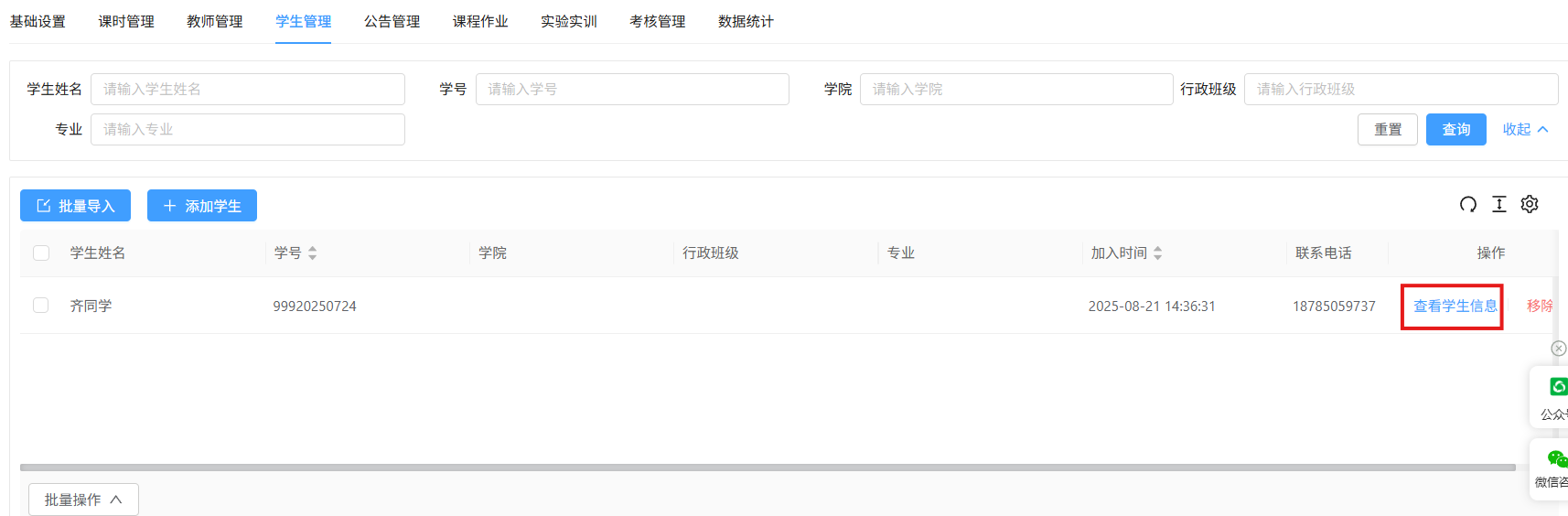Click the 批量导入 button

coord(75,206)
